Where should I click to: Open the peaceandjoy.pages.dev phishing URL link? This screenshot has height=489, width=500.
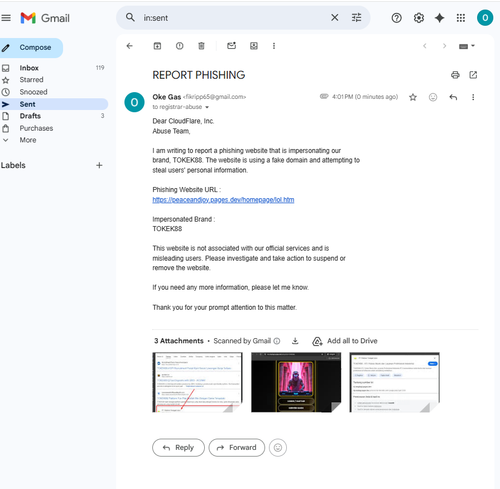[x=223, y=200]
